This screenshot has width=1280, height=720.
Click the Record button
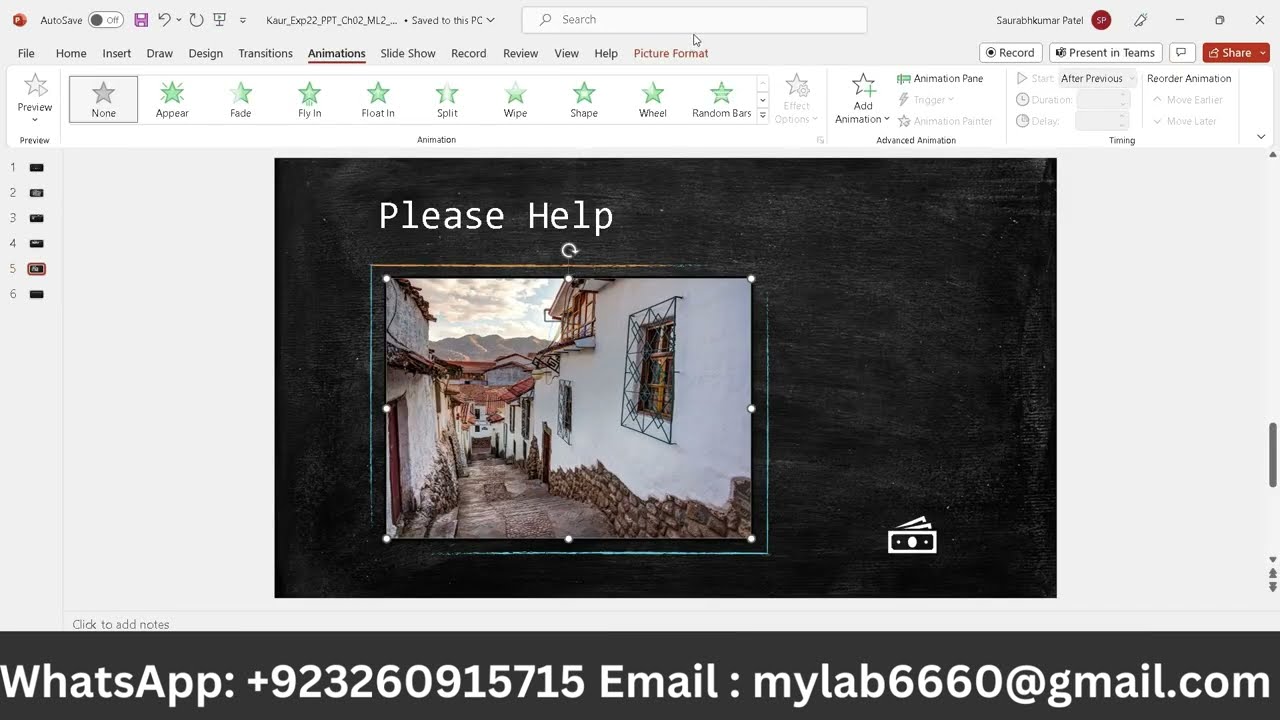coord(1010,53)
